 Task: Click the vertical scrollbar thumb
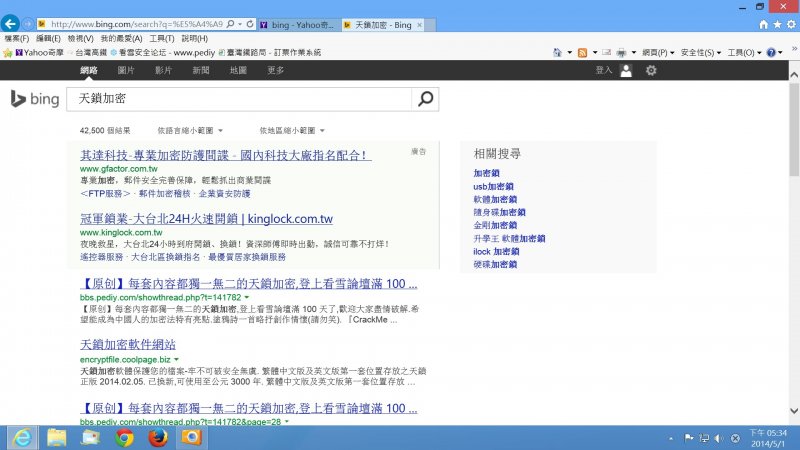[794, 130]
